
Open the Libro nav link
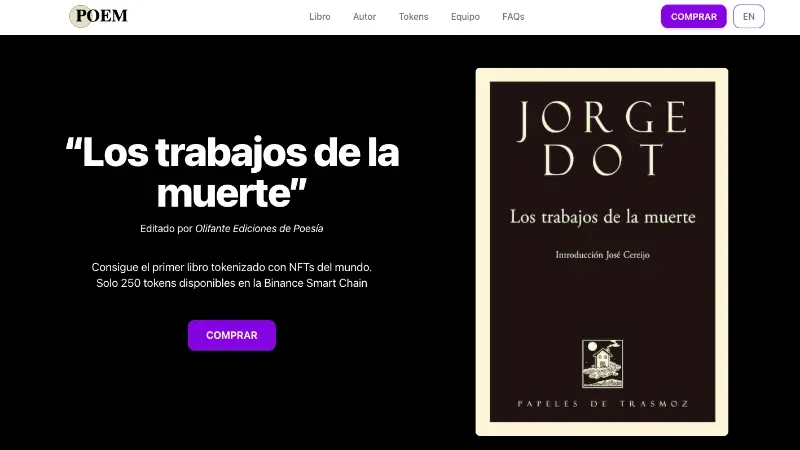tap(319, 17)
